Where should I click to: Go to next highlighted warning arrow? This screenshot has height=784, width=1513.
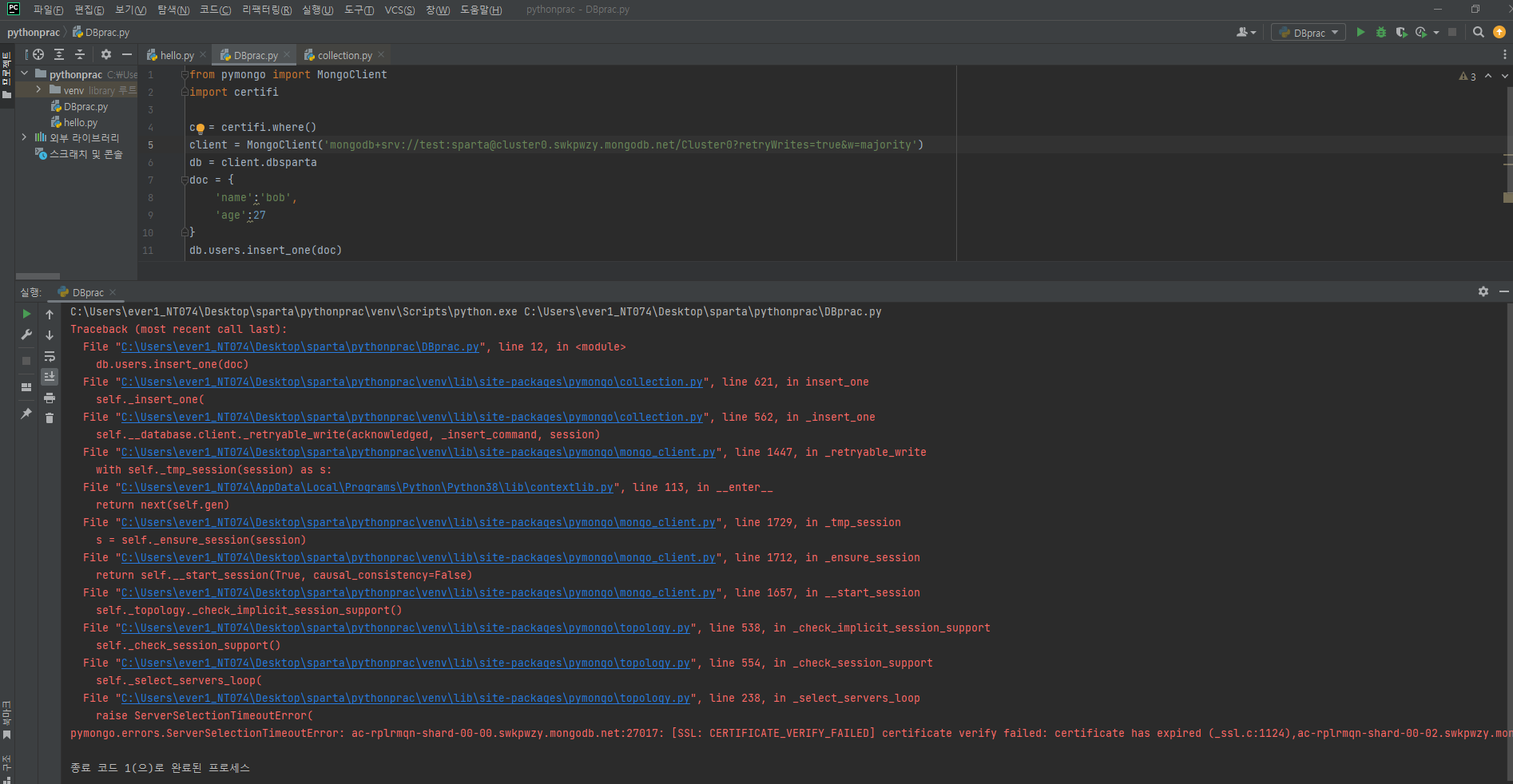1505,77
